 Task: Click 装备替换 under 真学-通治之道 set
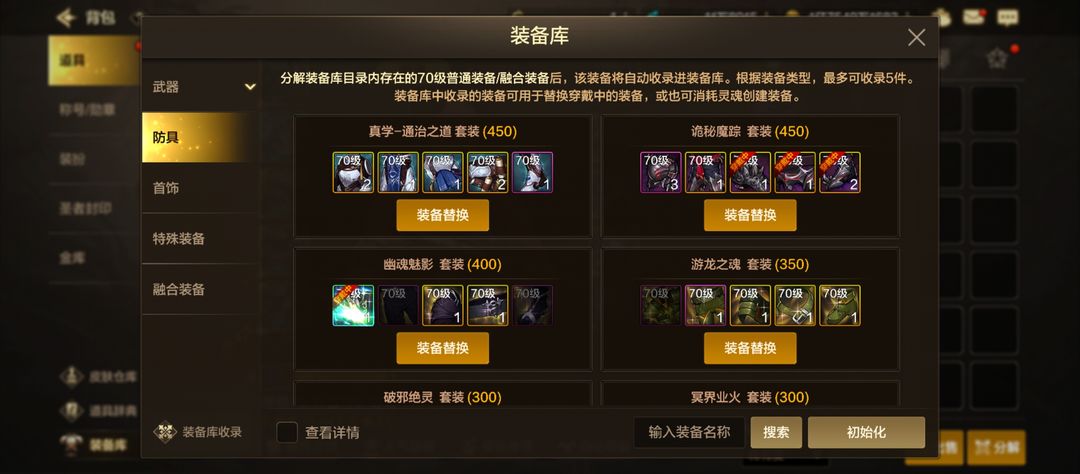click(443, 215)
